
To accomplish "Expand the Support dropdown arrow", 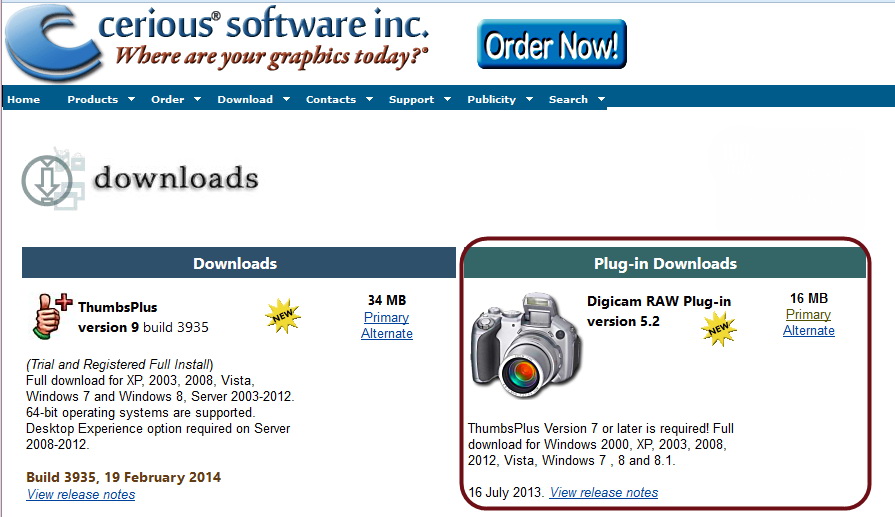I will (x=448, y=99).
